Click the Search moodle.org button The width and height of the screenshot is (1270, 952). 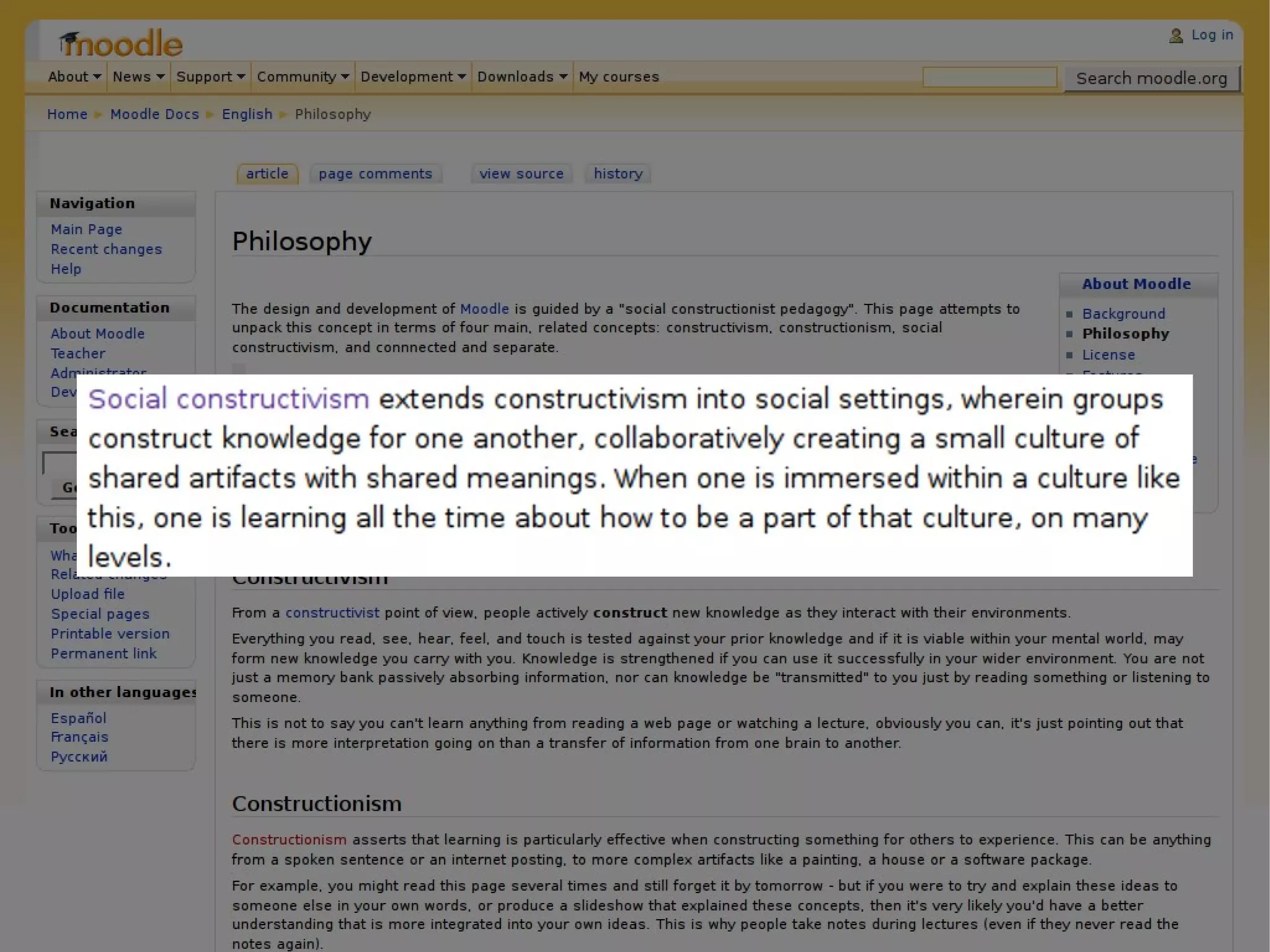1152,78
